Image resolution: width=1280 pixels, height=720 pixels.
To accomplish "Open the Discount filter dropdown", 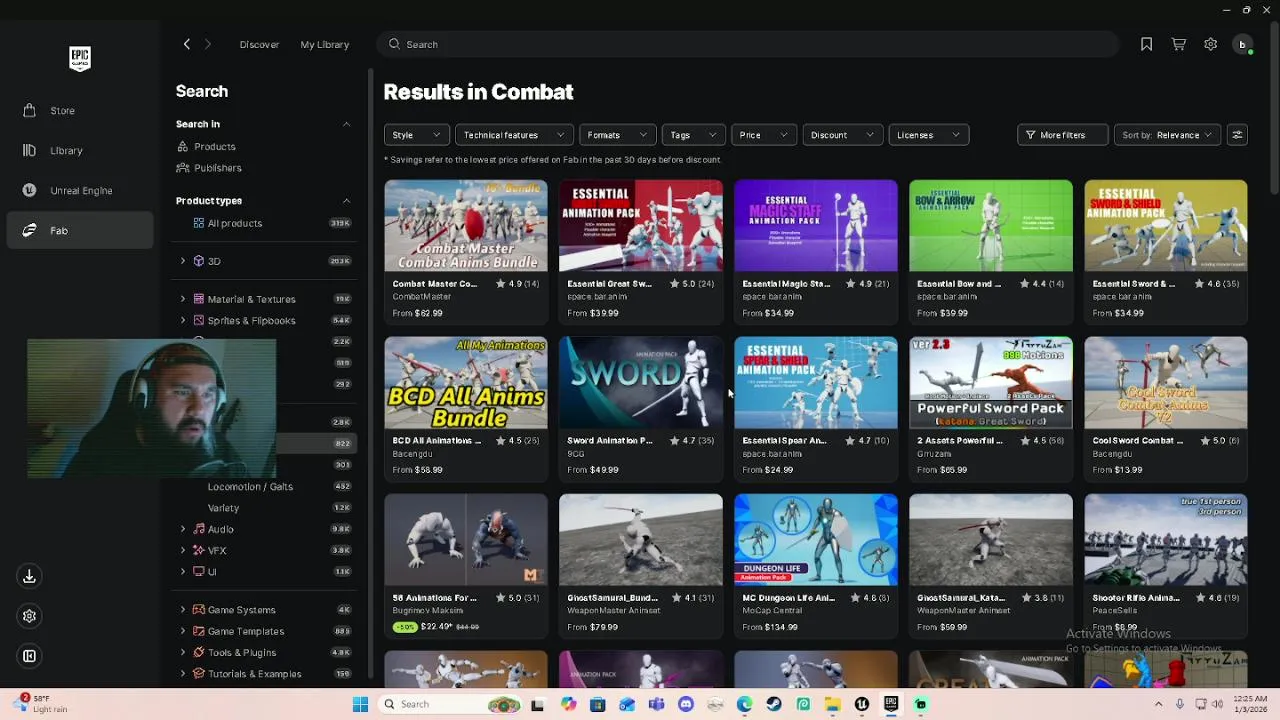I will pyautogui.click(x=842, y=135).
